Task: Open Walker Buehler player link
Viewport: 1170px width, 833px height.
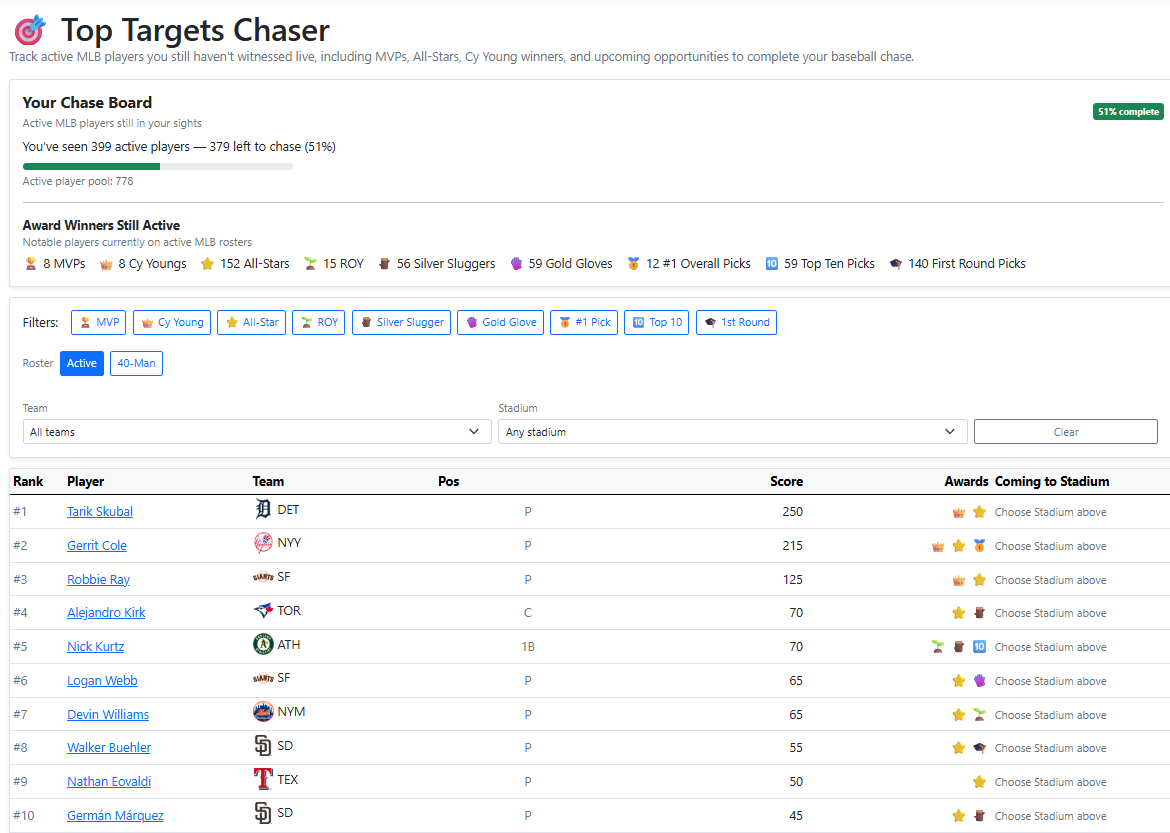Action: point(109,748)
